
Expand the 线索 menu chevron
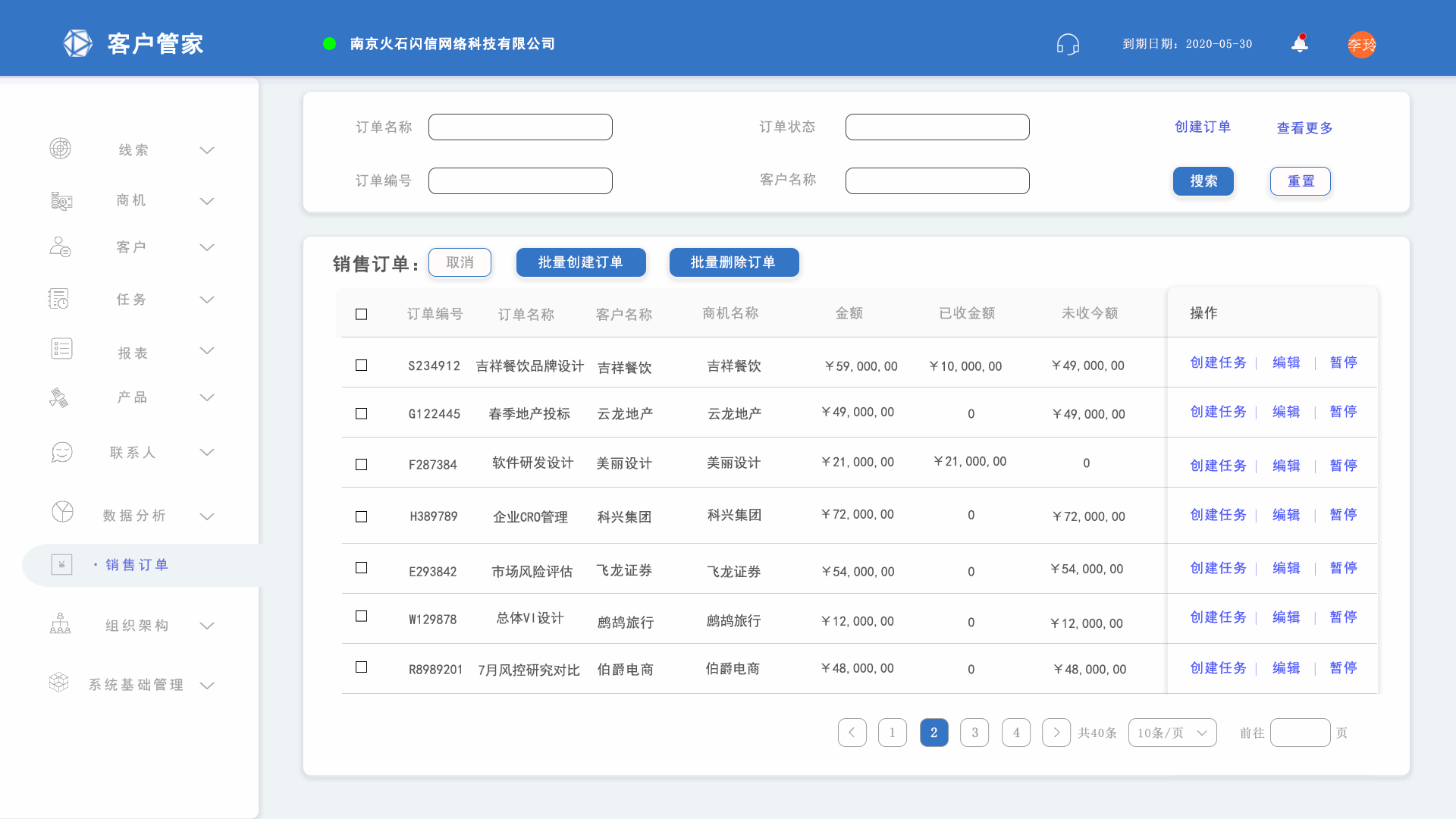[x=207, y=150]
